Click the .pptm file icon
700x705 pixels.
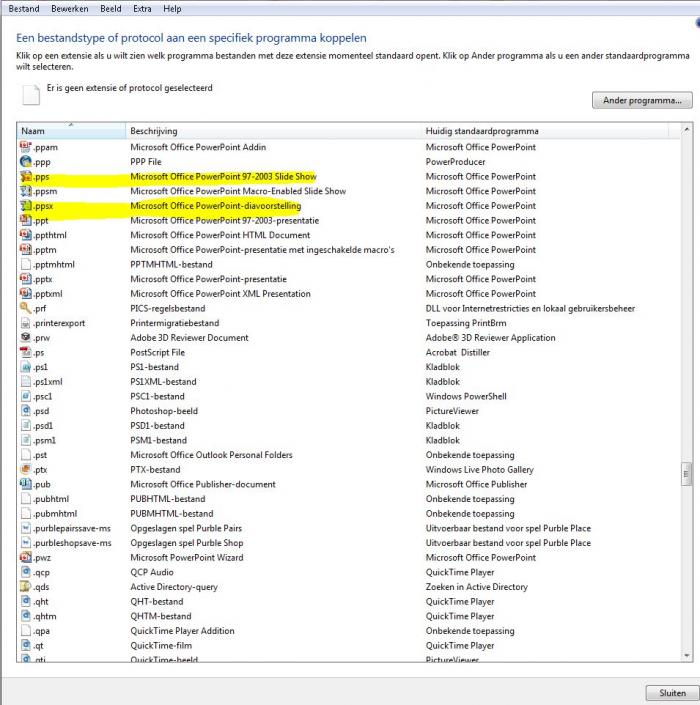click(26, 250)
